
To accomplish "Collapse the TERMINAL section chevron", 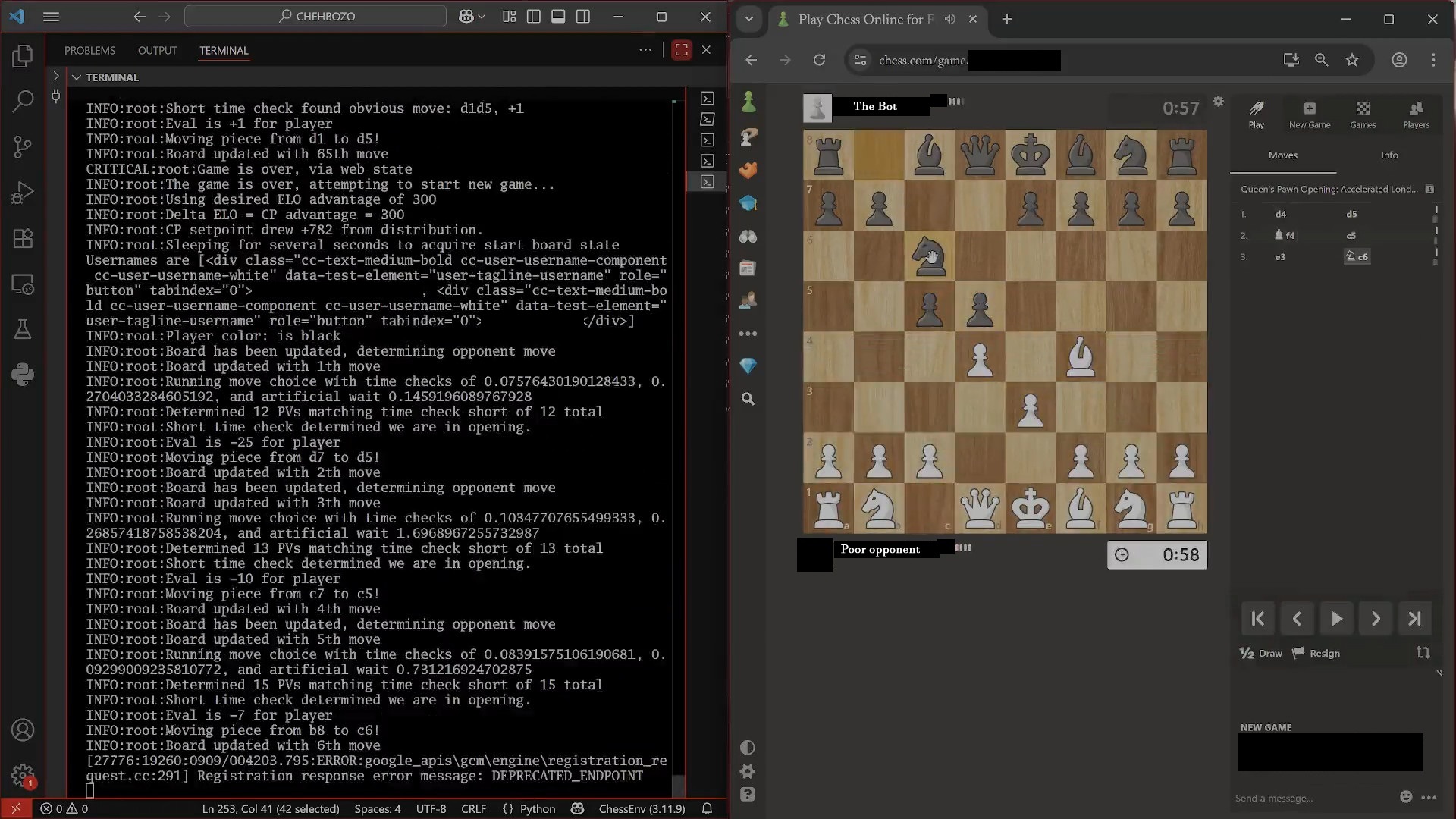I will 76,77.
